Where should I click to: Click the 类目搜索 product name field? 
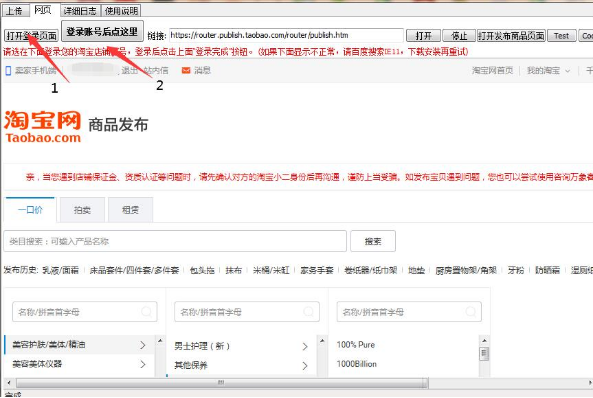175,241
